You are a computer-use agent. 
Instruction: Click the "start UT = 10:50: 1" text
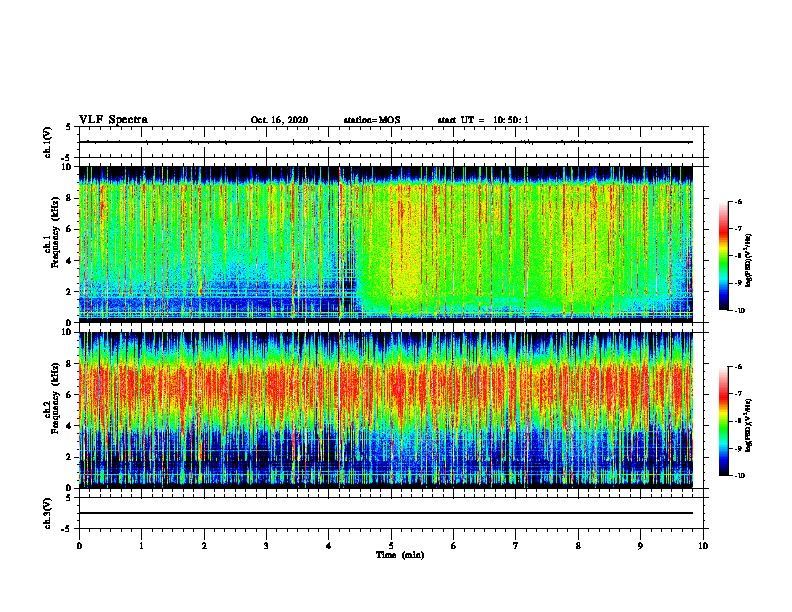483,120
